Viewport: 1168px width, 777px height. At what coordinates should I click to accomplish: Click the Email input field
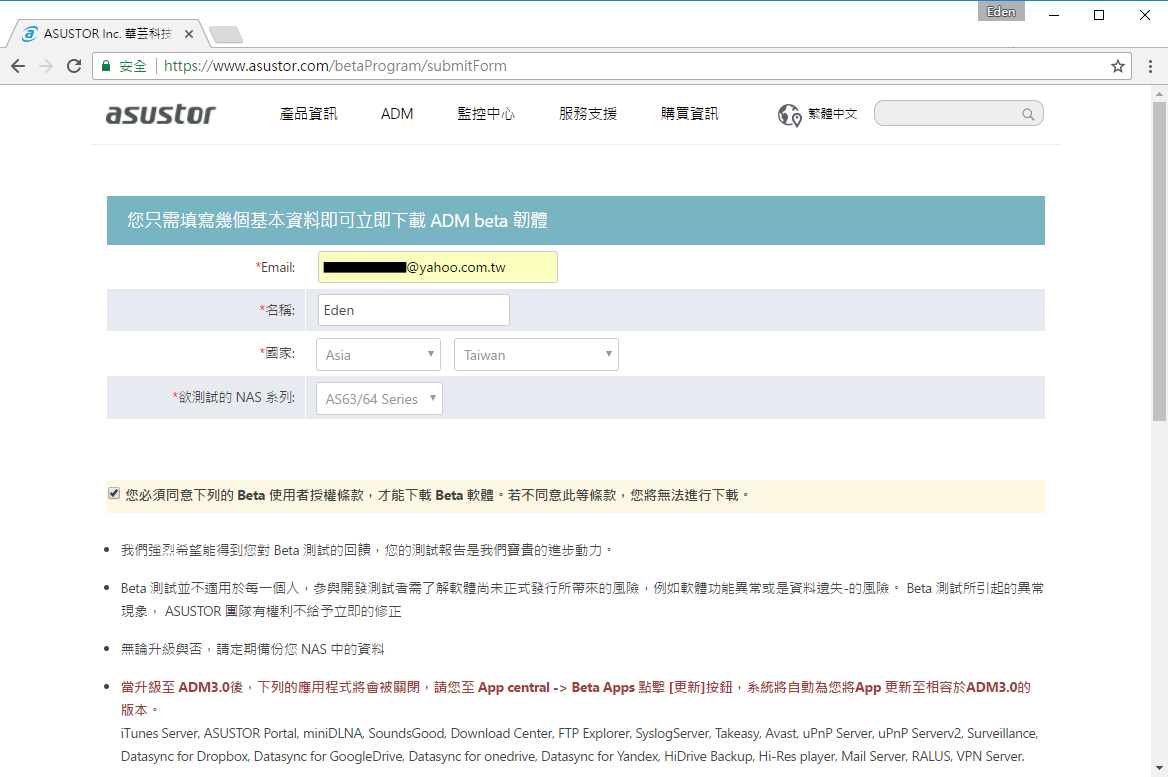tap(437, 267)
